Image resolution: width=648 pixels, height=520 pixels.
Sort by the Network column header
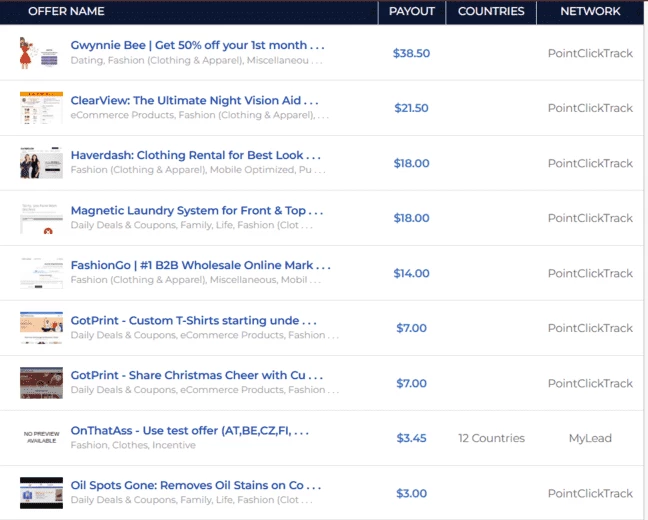590,11
